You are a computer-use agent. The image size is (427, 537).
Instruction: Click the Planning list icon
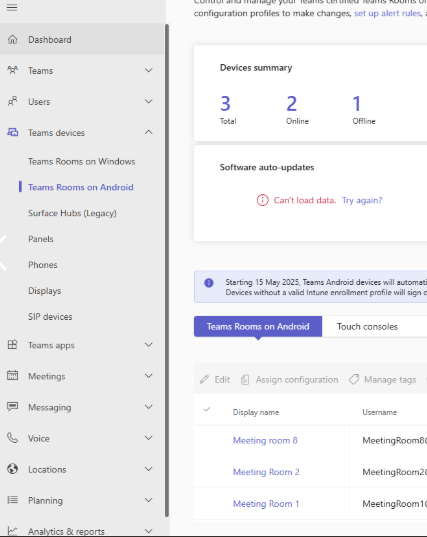pos(13,500)
